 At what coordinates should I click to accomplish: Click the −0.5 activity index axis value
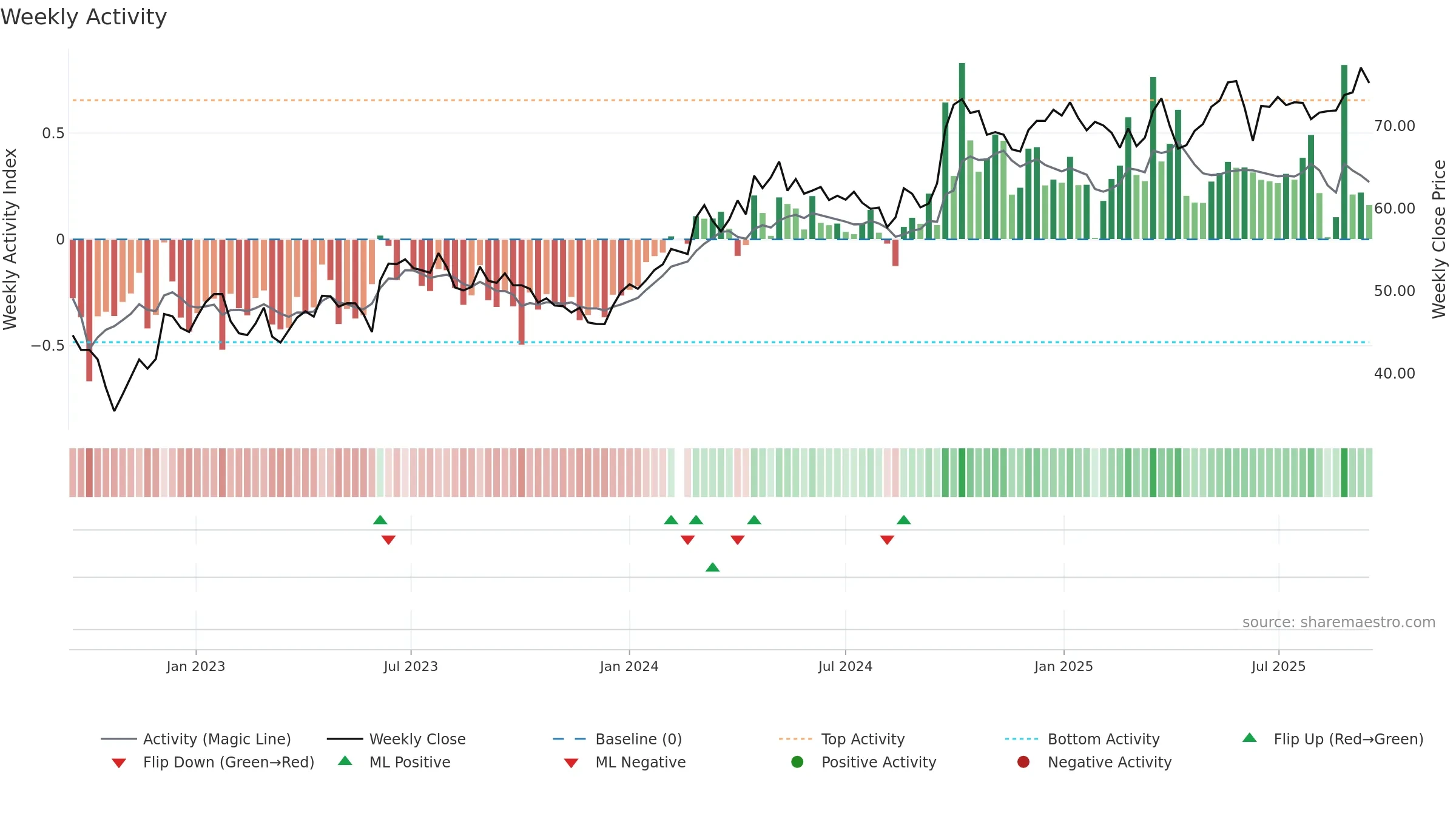tap(48, 346)
